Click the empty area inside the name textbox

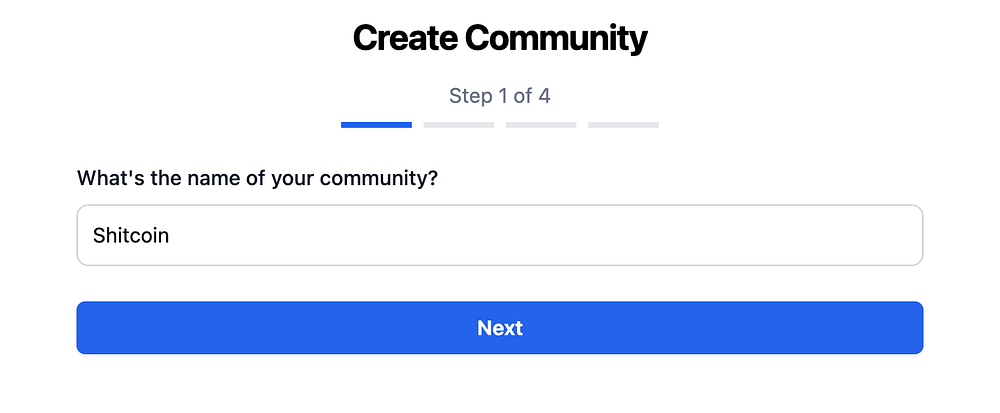click(542, 235)
